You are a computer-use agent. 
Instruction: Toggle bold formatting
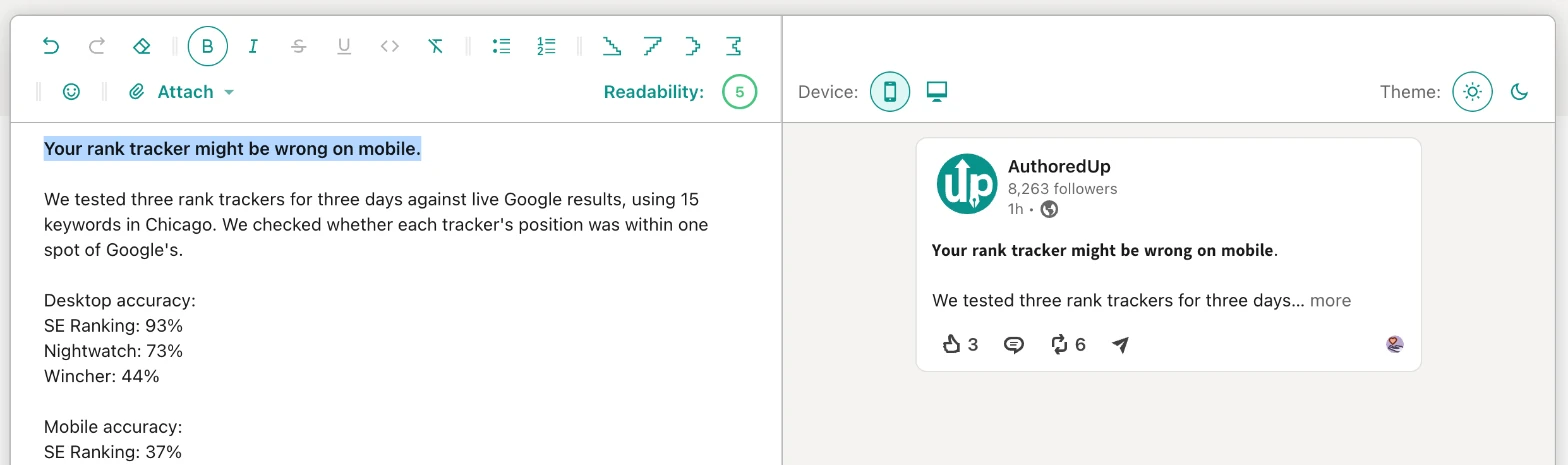click(x=208, y=46)
